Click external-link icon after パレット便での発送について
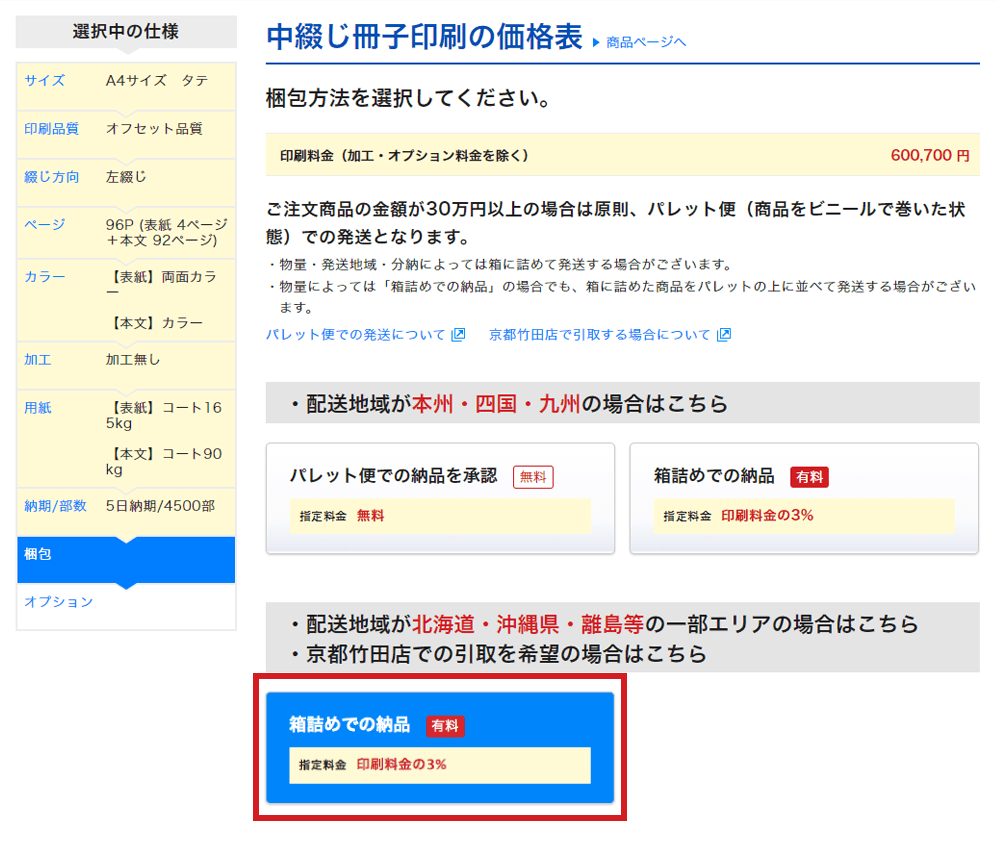The height and width of the screenshot is (850, 996). [x=459, y=335]
